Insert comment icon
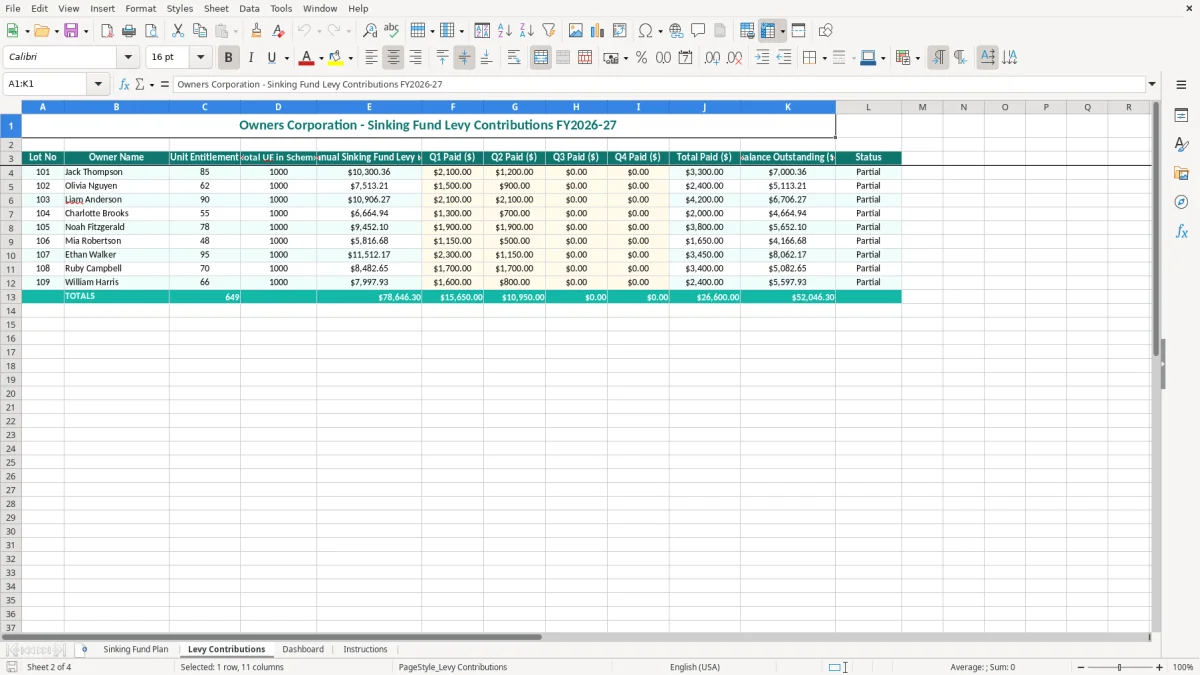Image resolution: width=1200 pixels, height=675 pixels. point(698,31)
